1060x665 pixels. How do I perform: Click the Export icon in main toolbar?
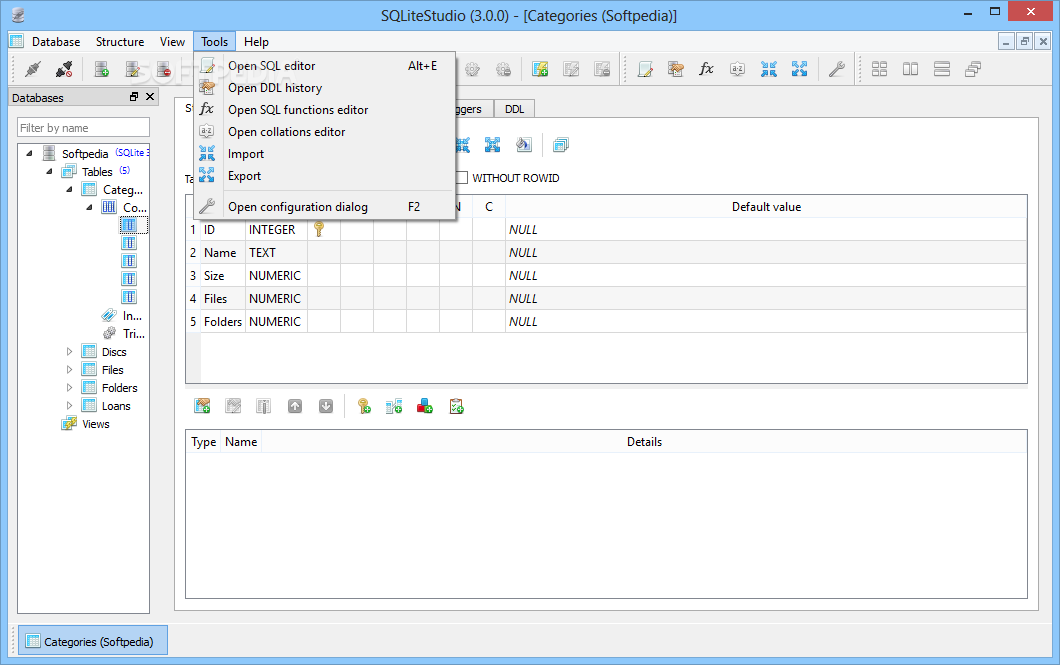click(800, 69)
